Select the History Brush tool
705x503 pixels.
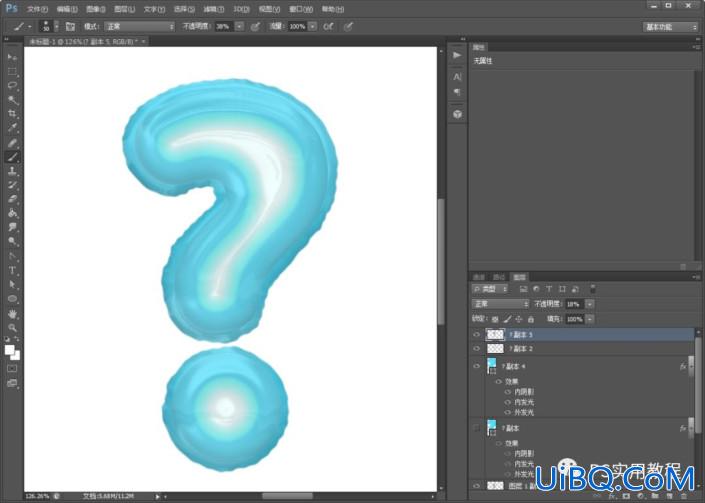12,185
